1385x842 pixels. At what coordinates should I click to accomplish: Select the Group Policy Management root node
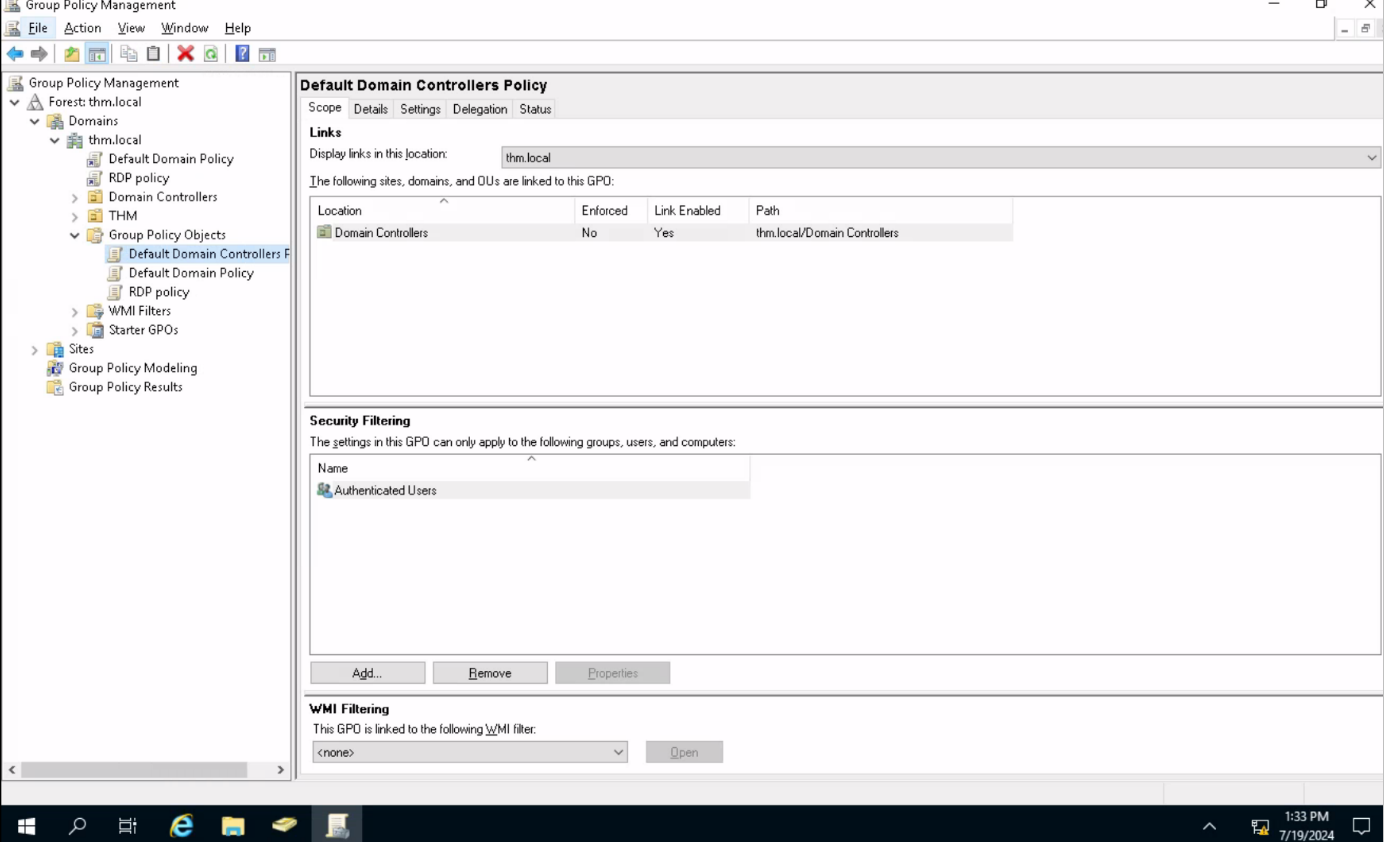pyautogui.click(x=104, y=83)
